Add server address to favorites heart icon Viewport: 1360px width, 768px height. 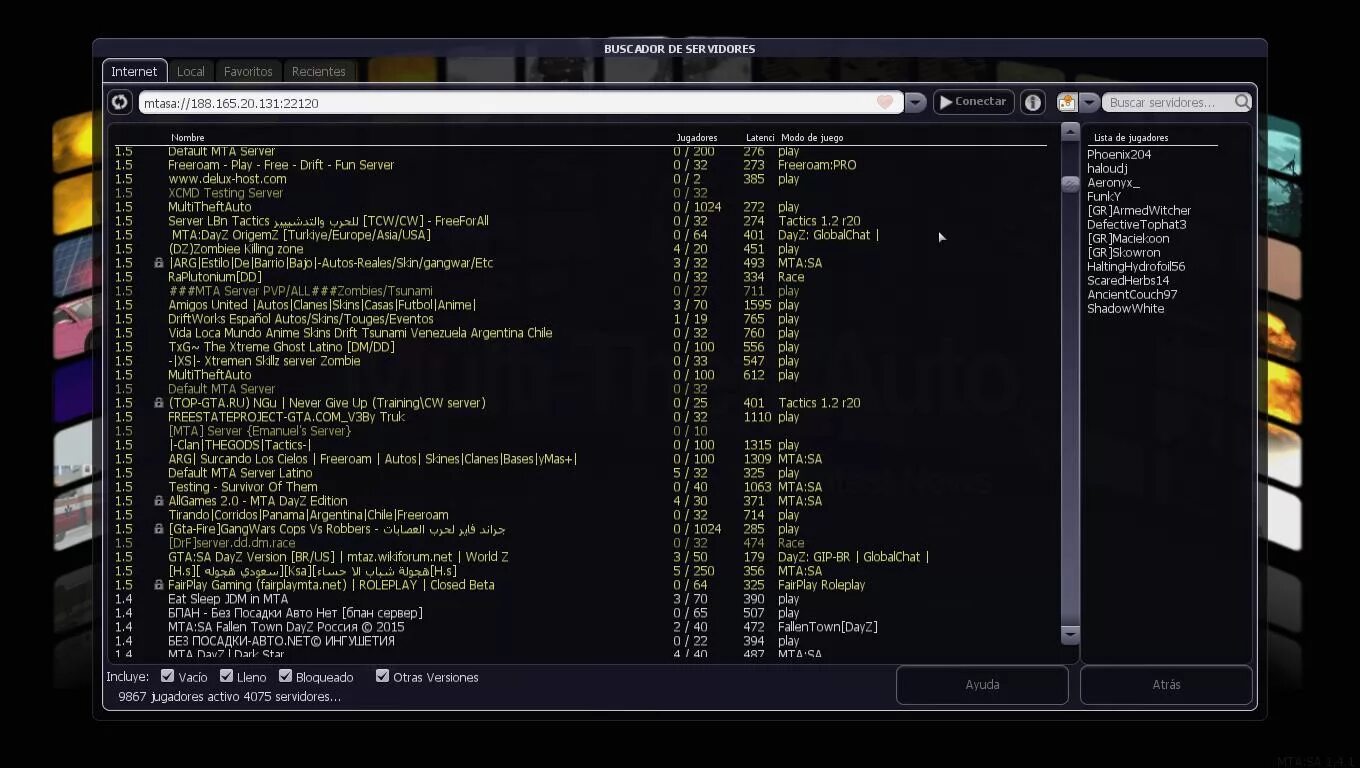(x=885, y=102)
